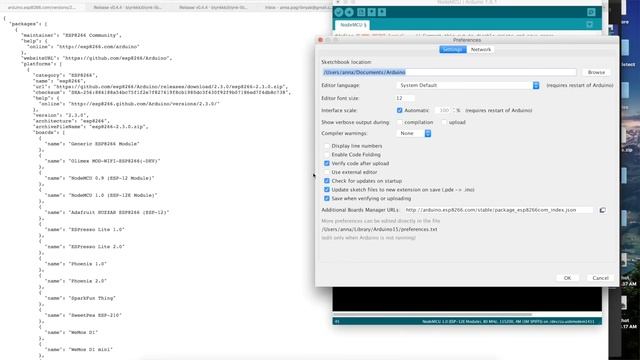Click Browse button for sketchbook location
This screenshot has width=640, height=360.
[596, 72]
